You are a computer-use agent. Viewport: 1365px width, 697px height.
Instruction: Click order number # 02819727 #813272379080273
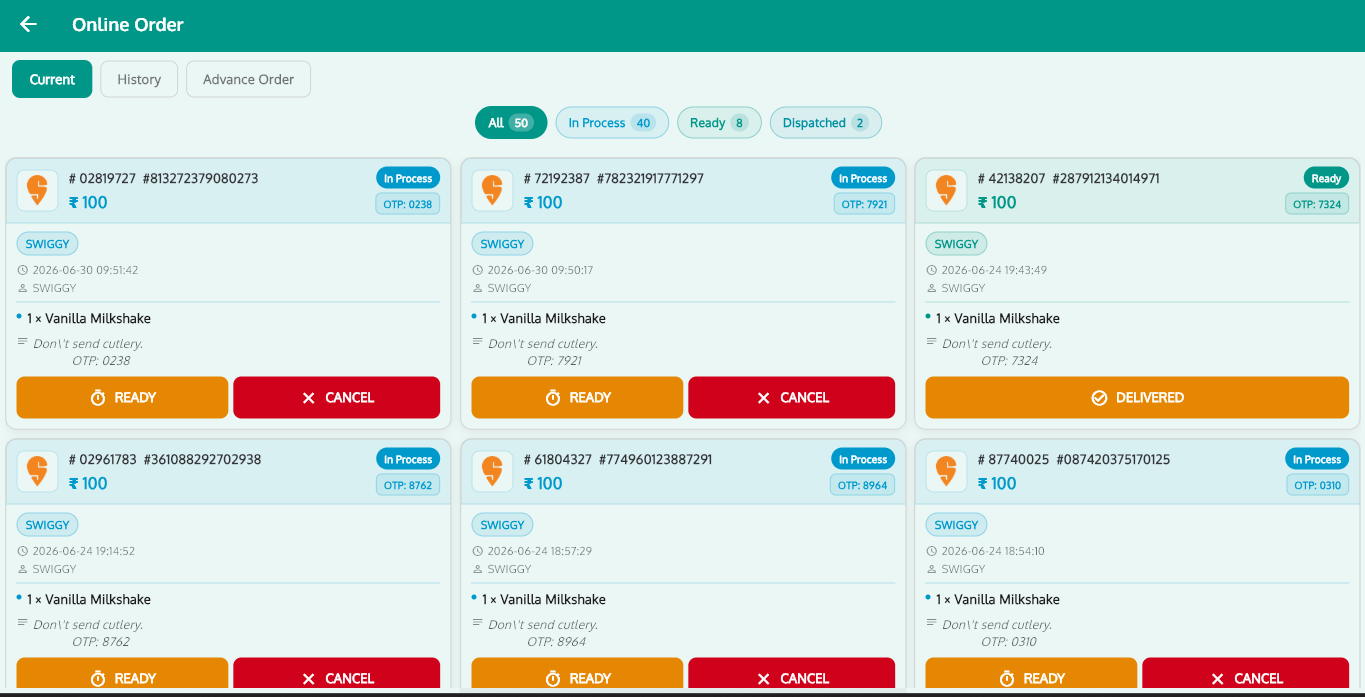[x=164, y=178]
